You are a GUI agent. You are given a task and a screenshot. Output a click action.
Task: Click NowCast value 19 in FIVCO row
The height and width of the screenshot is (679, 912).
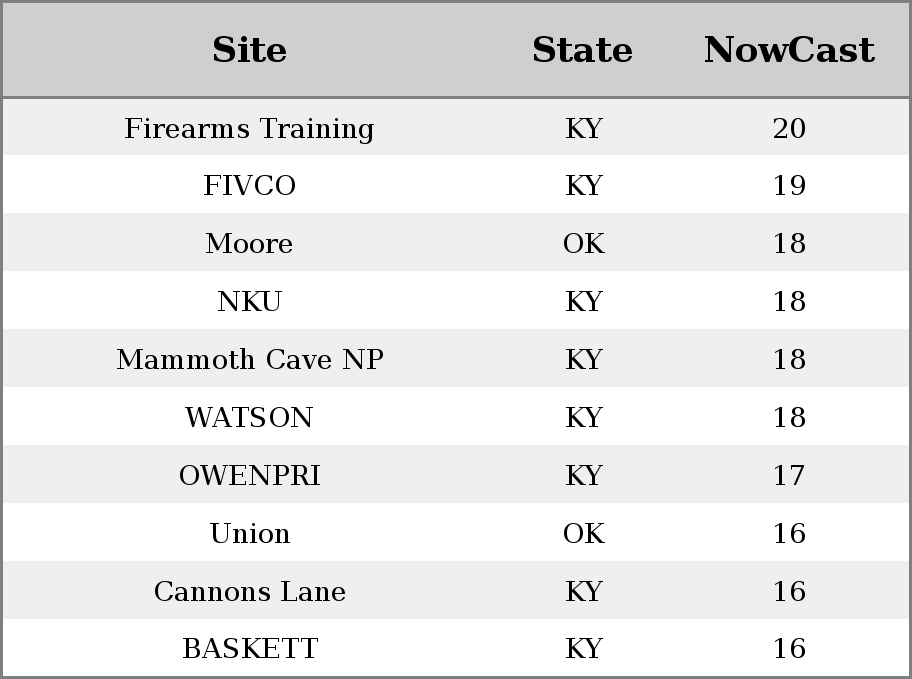pos(789,186)
